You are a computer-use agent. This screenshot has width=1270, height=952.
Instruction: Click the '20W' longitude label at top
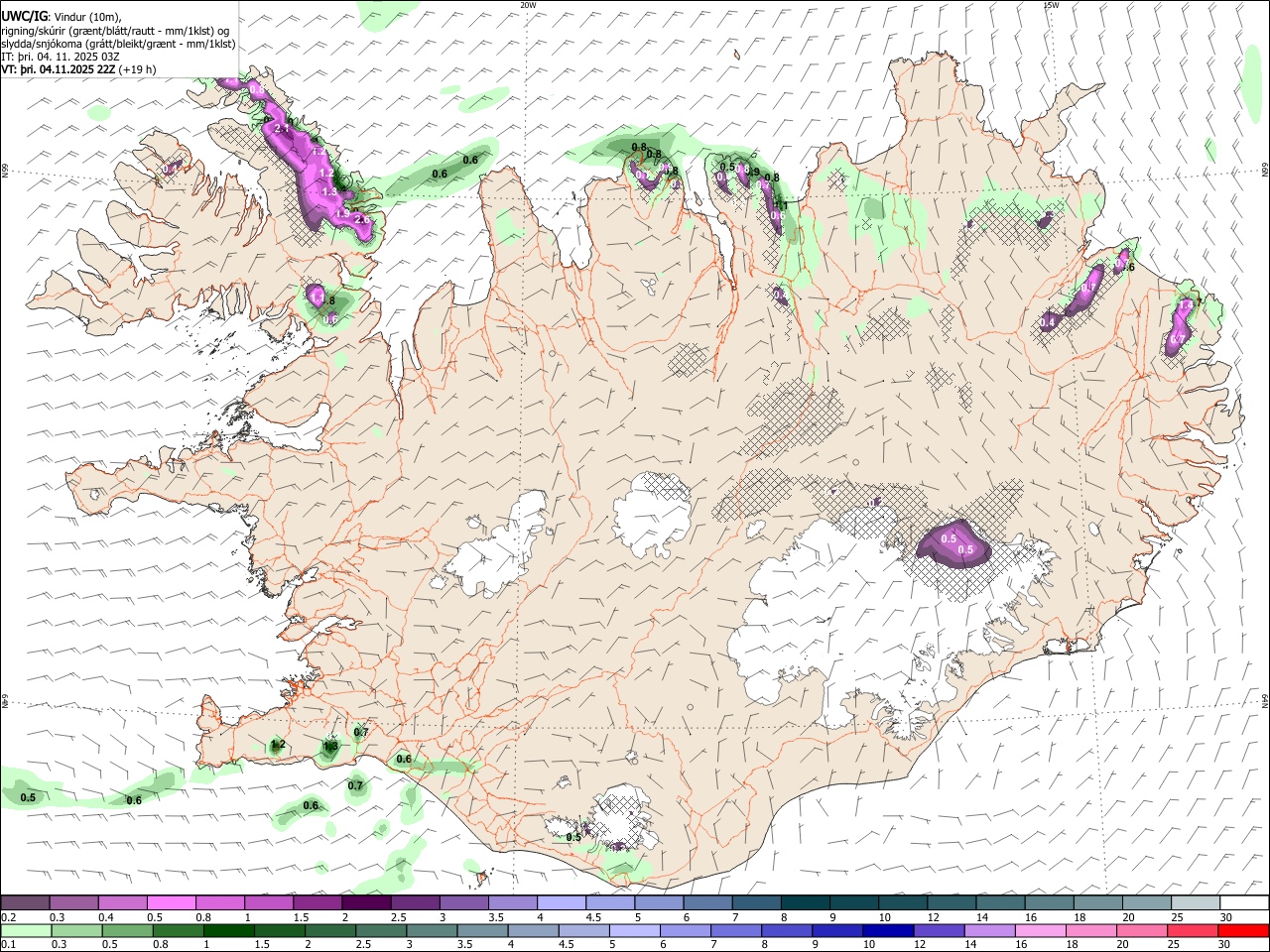coord(529,4)
